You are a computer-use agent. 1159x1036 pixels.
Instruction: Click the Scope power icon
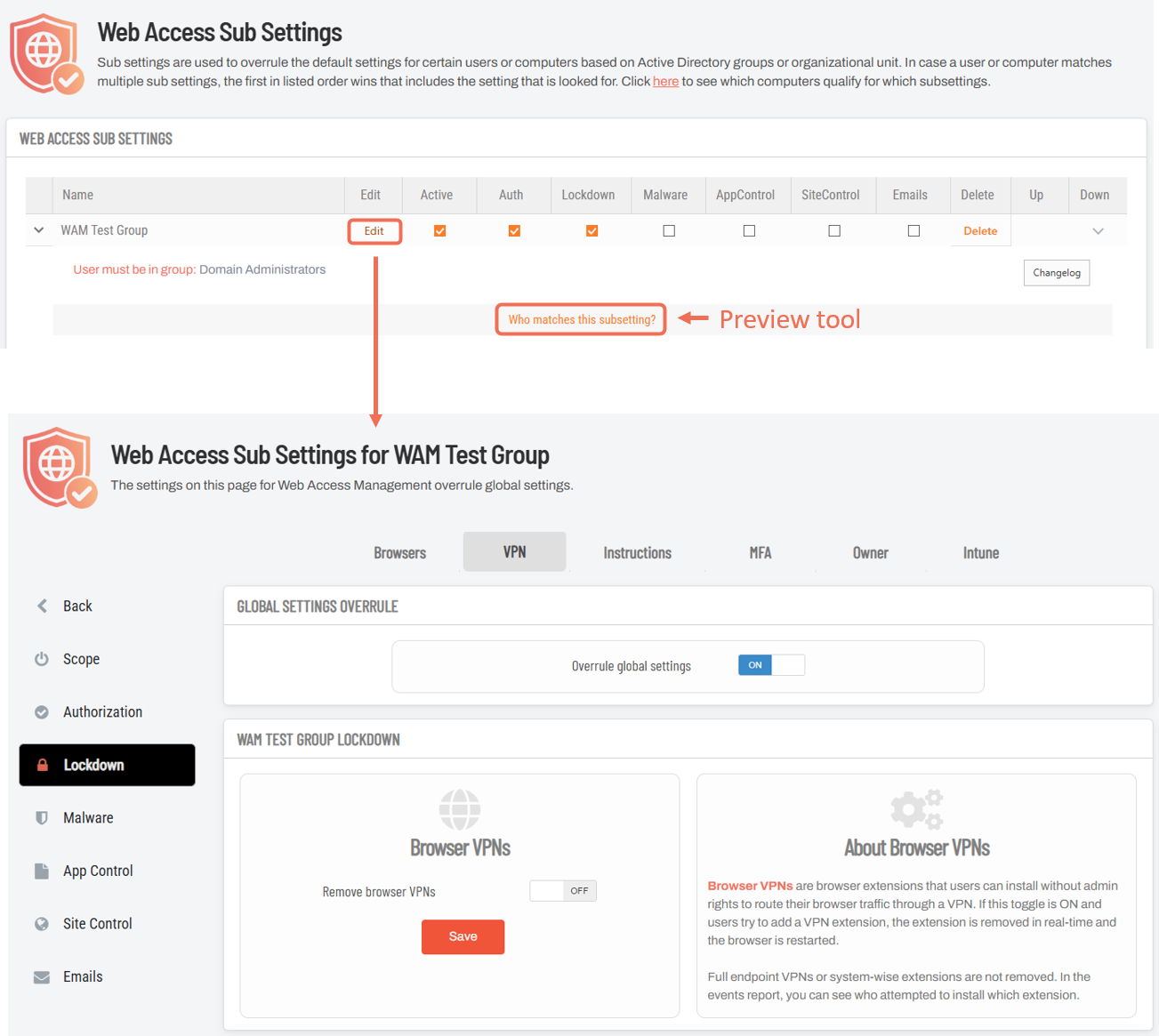42,659
